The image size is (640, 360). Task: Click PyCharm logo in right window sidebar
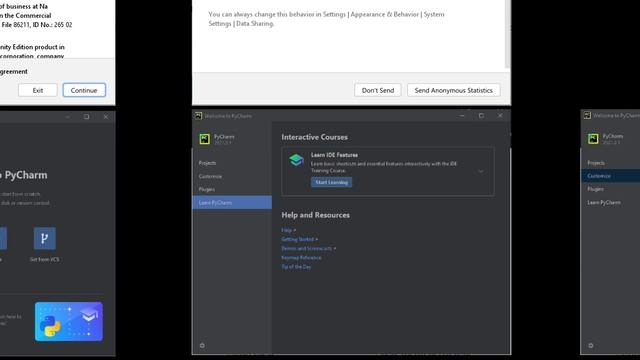click(x=593, y=139)
